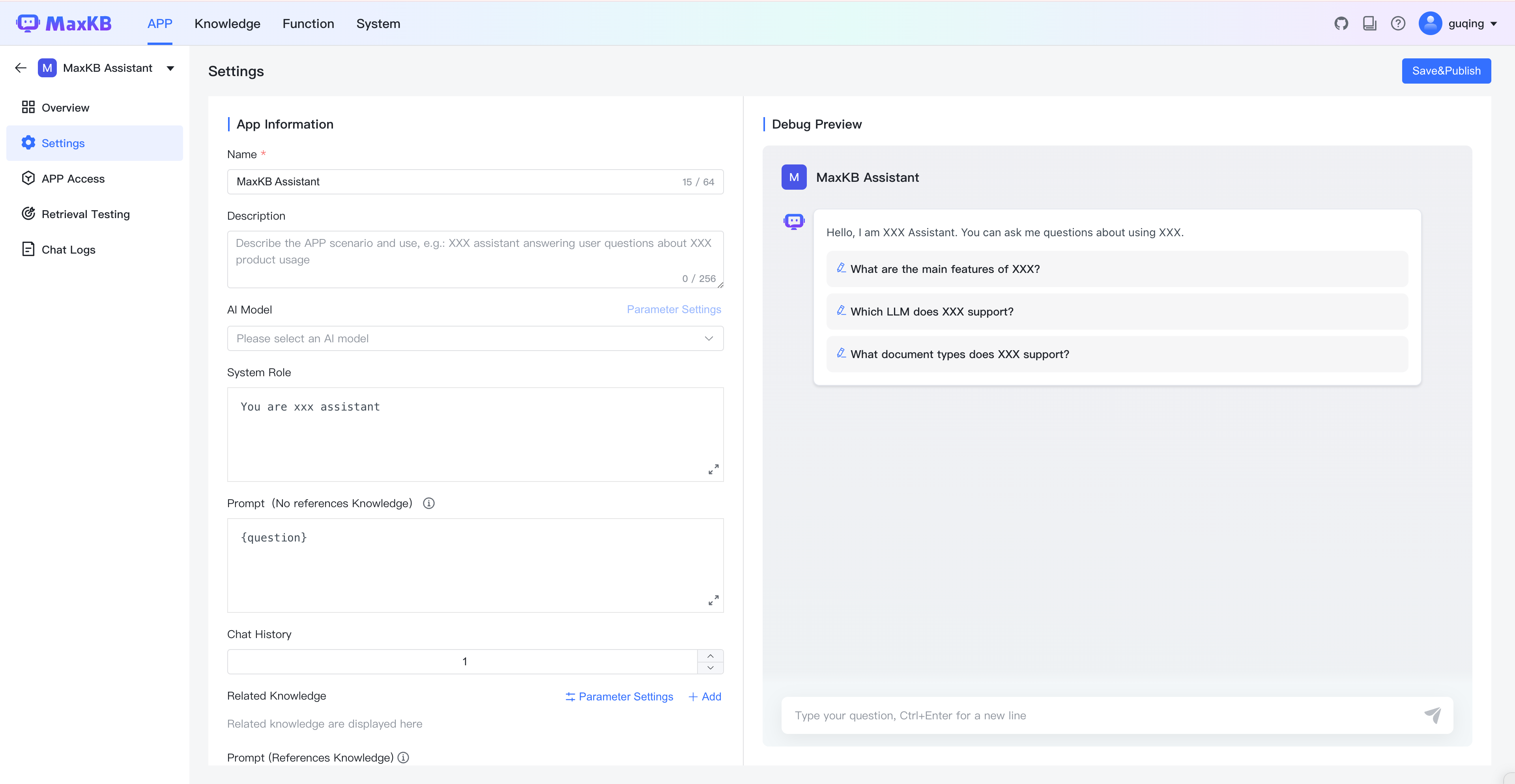Click the MaxKB logo
This screenshot has width=1515, height=784.
click(64, 24)
